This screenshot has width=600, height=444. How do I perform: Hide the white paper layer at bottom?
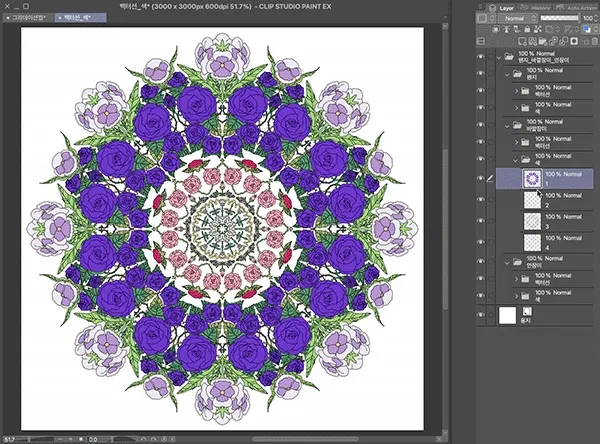[x=481, y=314]
